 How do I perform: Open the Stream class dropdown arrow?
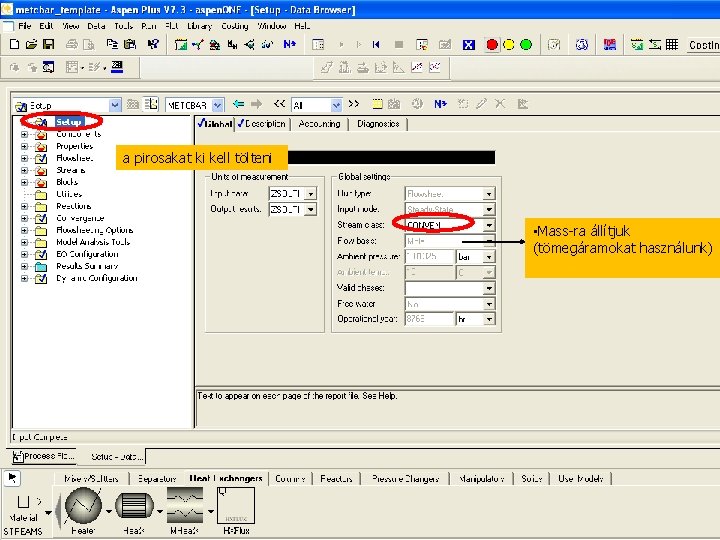[489, 225]
